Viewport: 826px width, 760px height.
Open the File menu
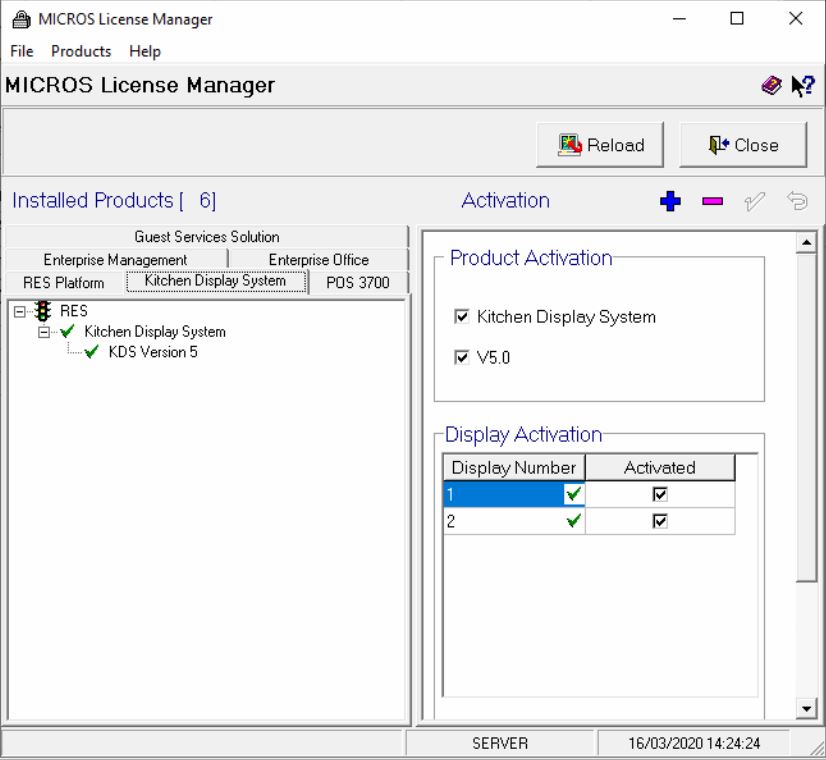coord(22,51)
